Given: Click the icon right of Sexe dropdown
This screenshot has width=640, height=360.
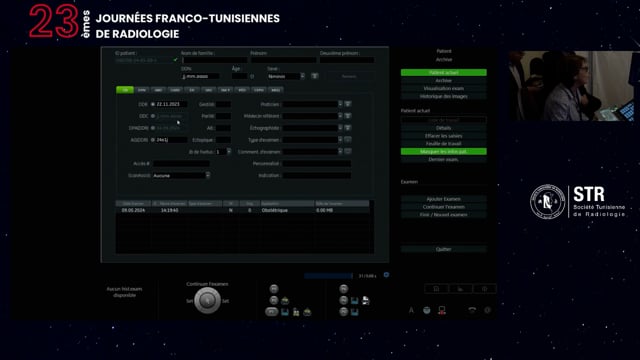Looking at the screenshot, I should point(315,76).
